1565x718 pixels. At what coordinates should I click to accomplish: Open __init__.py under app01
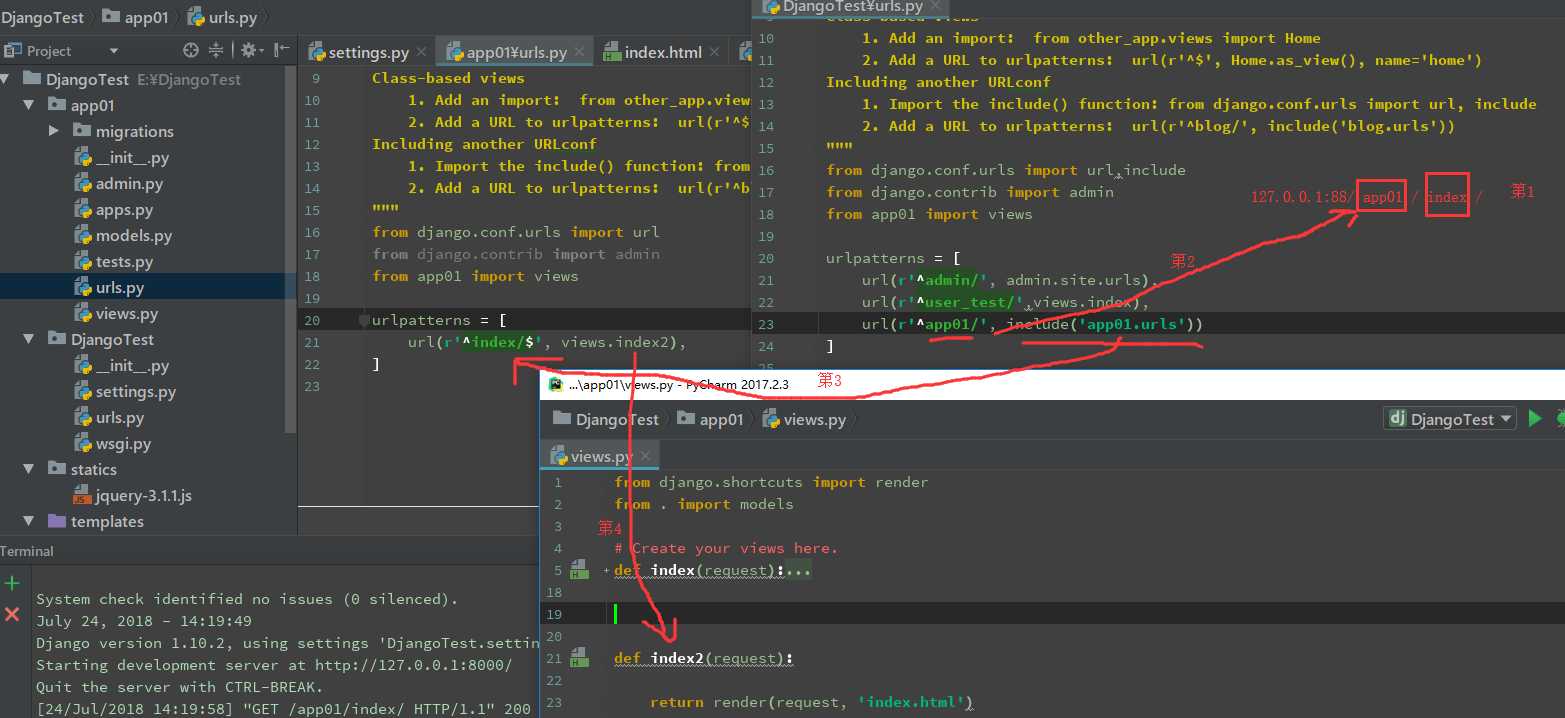pos(132,157)
